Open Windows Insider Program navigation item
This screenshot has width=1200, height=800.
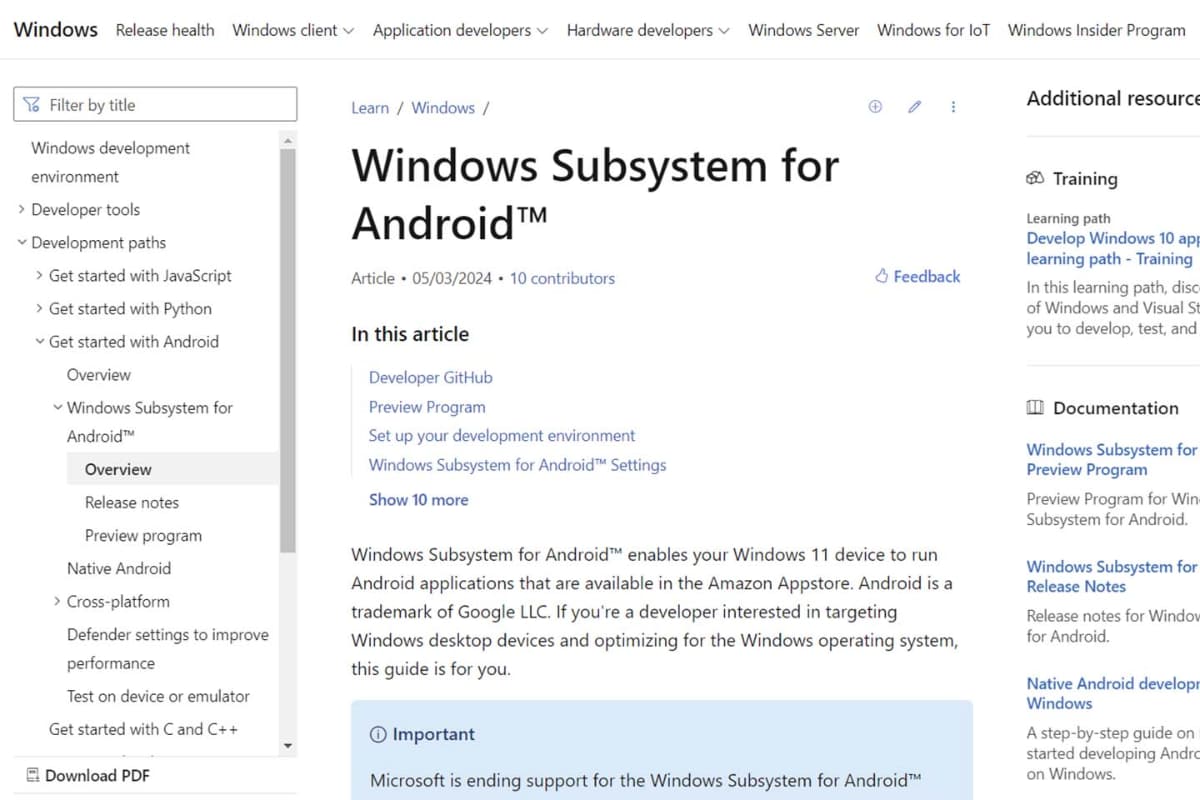point(1097,30)
